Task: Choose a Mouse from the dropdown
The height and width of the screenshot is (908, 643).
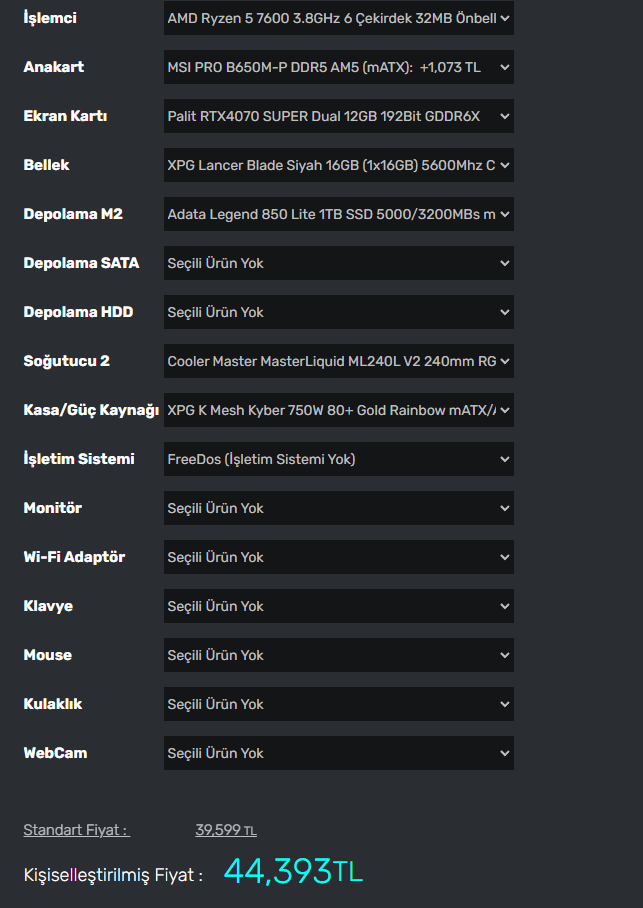Action: point(339,655)
